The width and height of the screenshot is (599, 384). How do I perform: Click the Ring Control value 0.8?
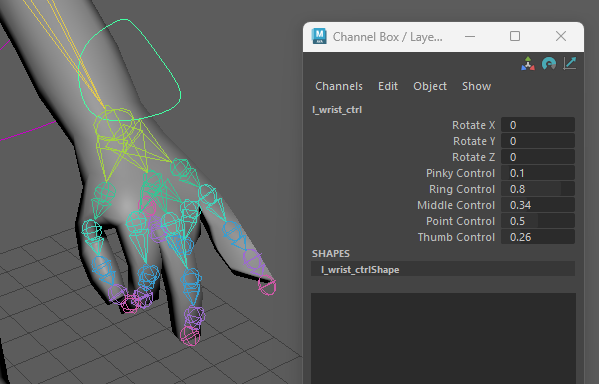[x=538, y=190]
